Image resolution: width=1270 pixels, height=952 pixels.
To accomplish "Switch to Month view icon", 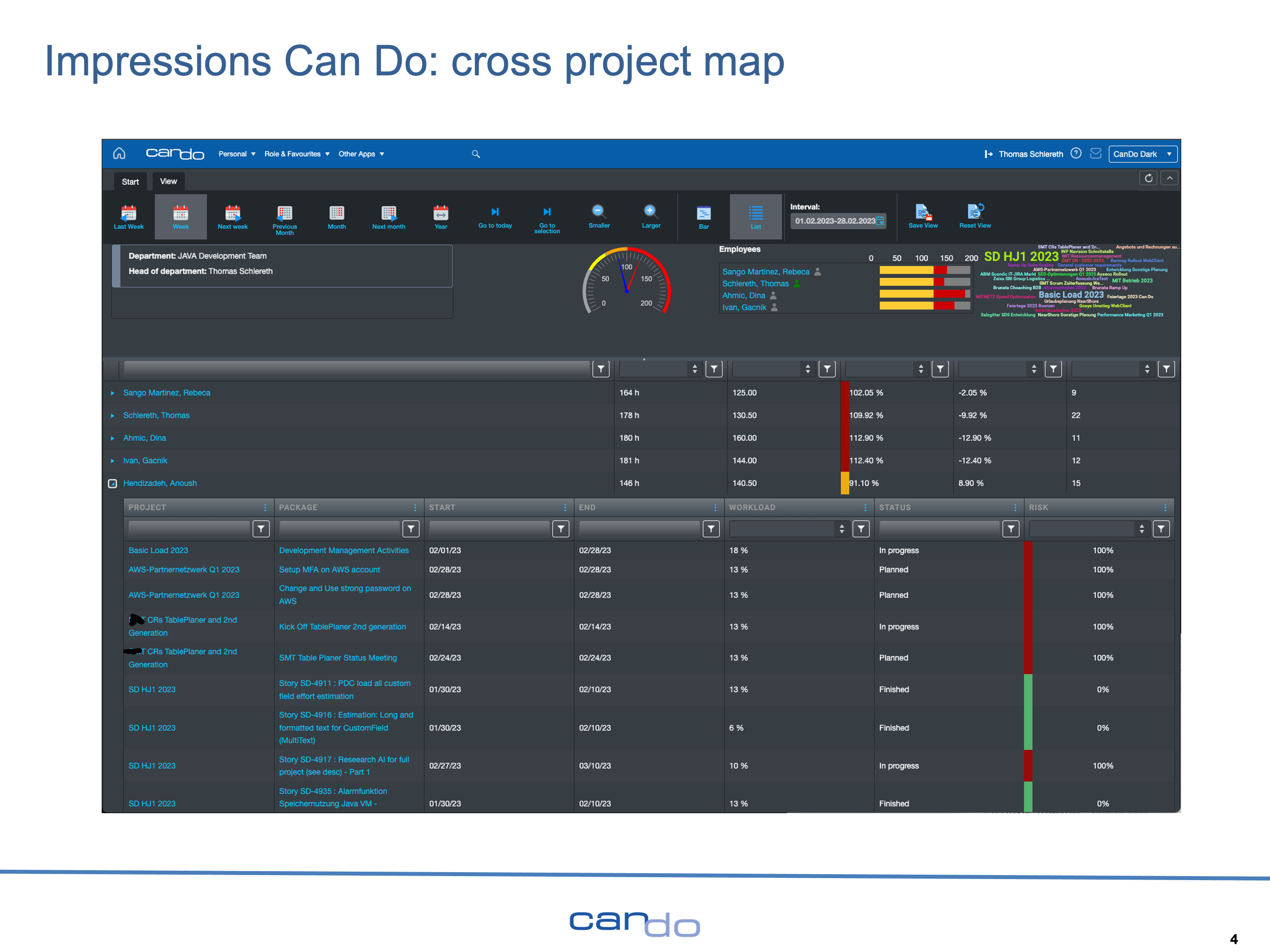I will 336,213.
